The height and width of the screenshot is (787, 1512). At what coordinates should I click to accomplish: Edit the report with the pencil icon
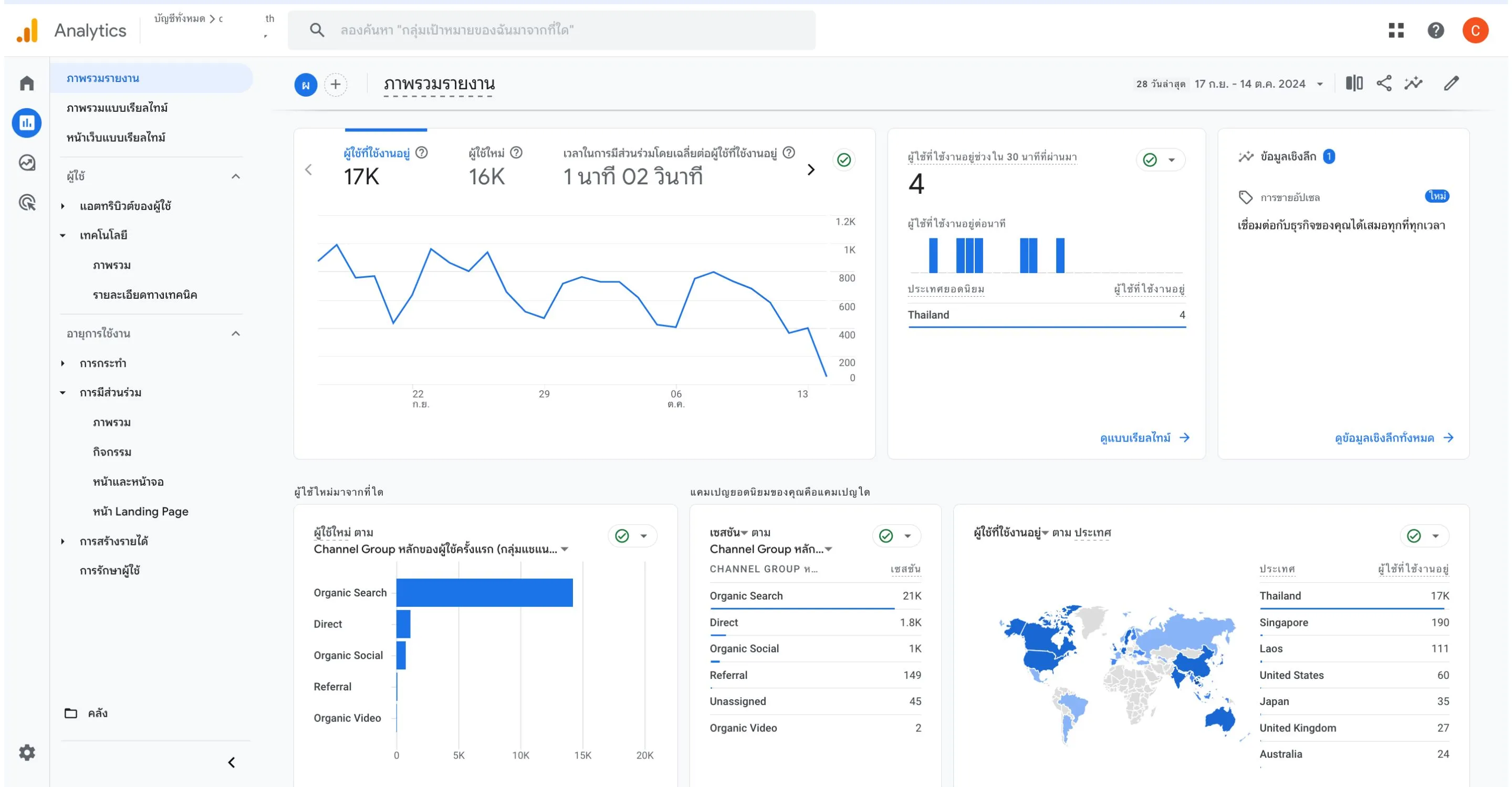pos(1452,84)
